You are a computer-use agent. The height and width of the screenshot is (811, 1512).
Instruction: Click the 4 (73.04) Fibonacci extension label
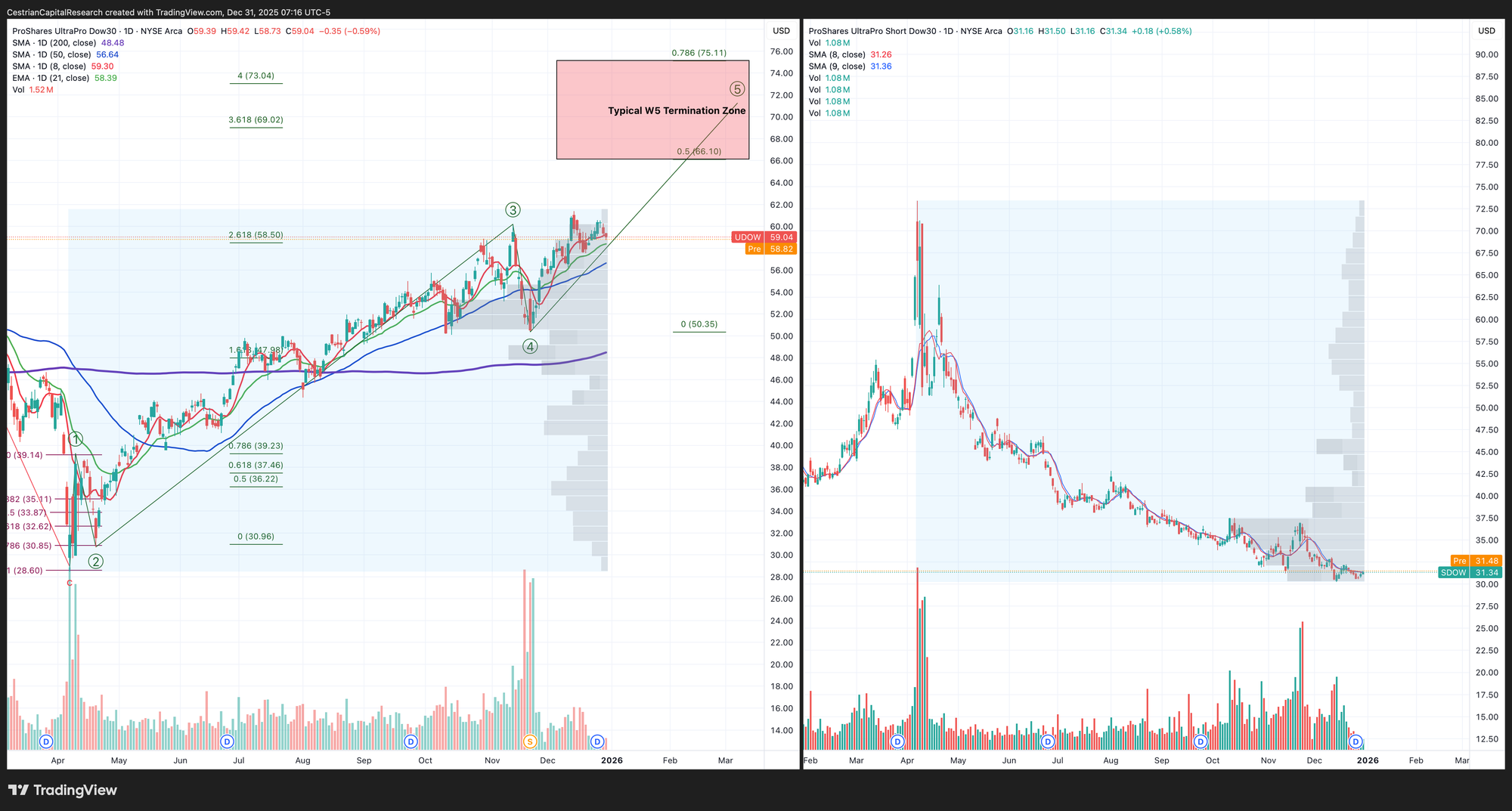point(256,76)
